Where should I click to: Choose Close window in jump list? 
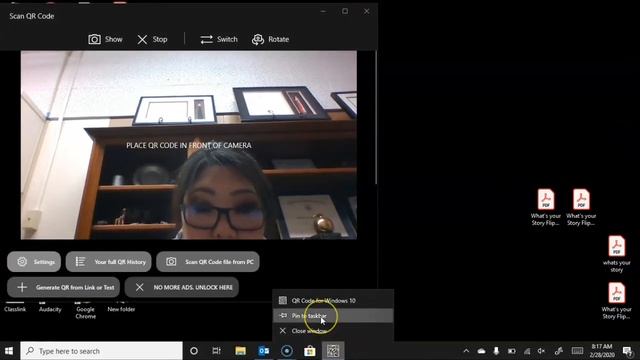coord(333,331)
